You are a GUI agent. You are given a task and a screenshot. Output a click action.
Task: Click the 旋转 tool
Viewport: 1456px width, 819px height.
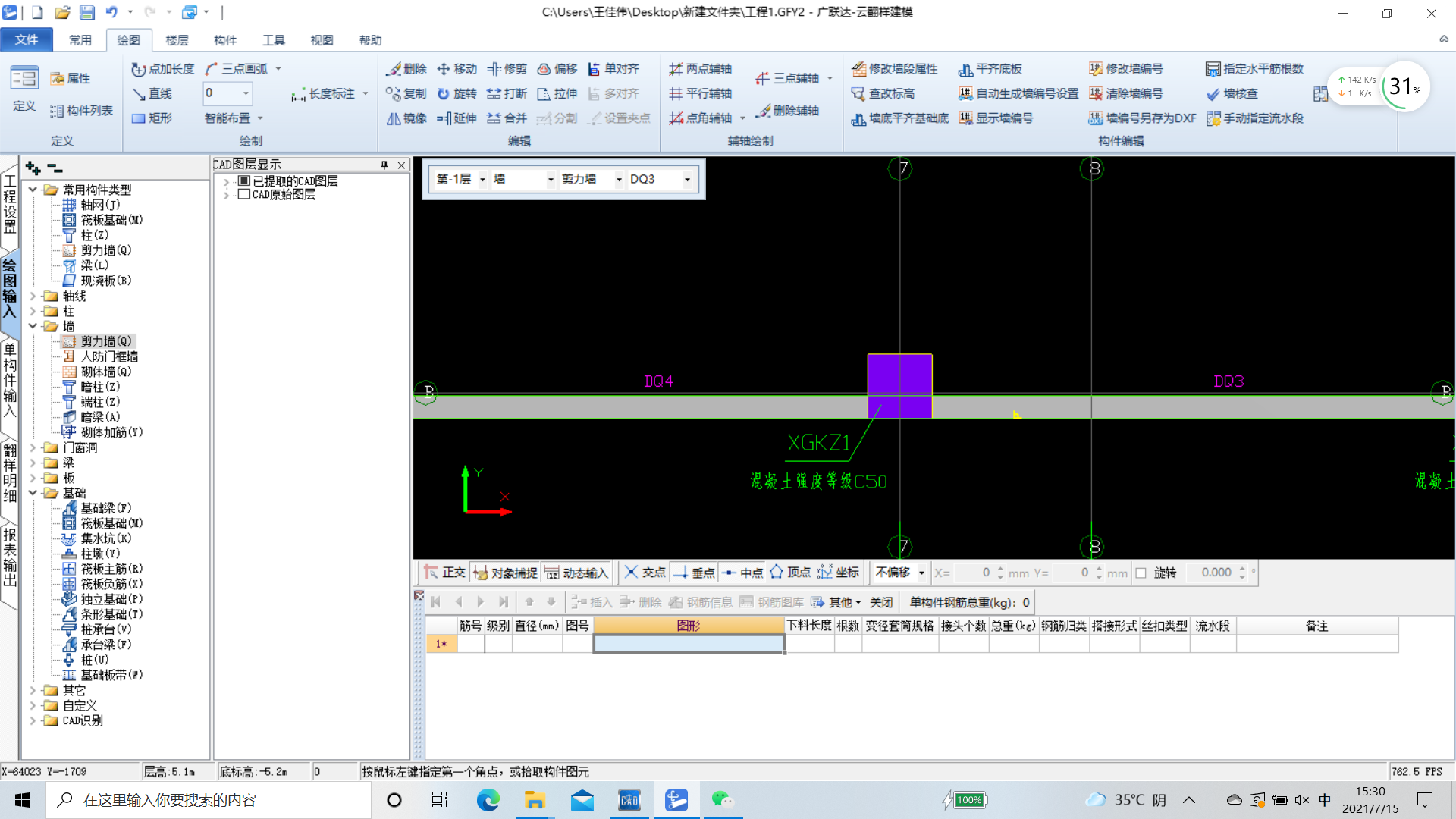coord(457,93)
